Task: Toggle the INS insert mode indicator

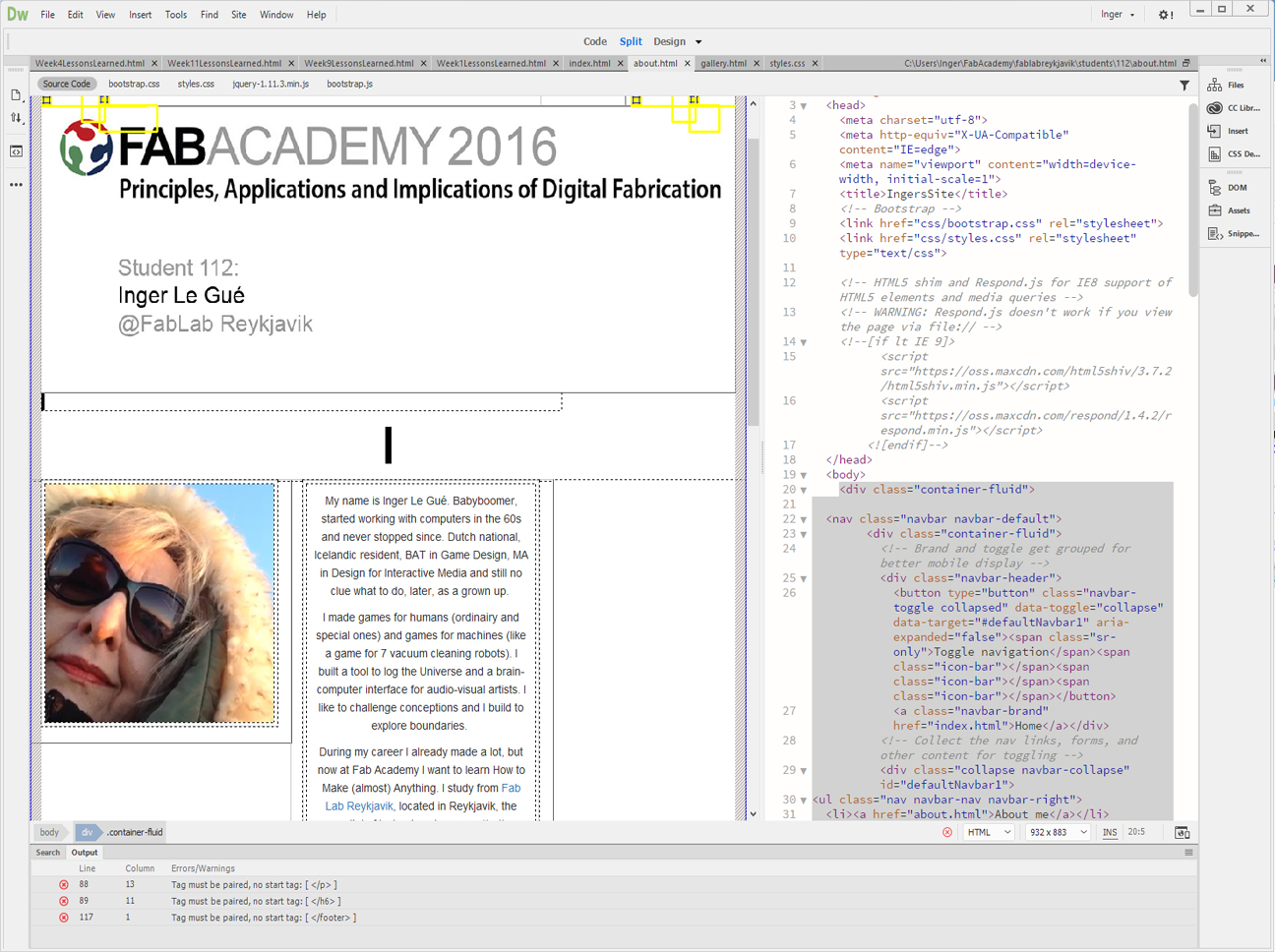Action: click(1110, 832)
